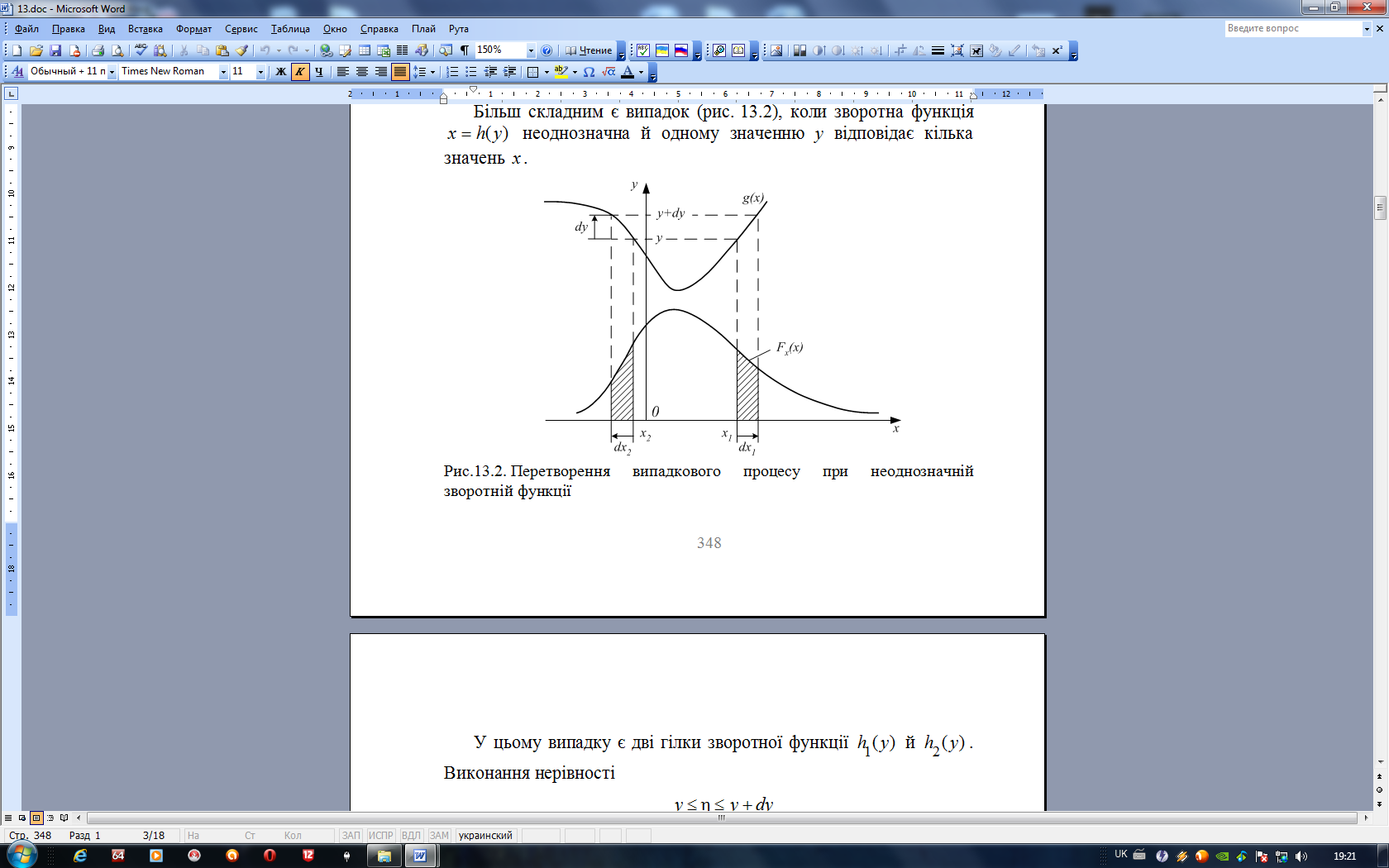
Task: Click the Russian flag toolbar icon
Action: [681, 50]
